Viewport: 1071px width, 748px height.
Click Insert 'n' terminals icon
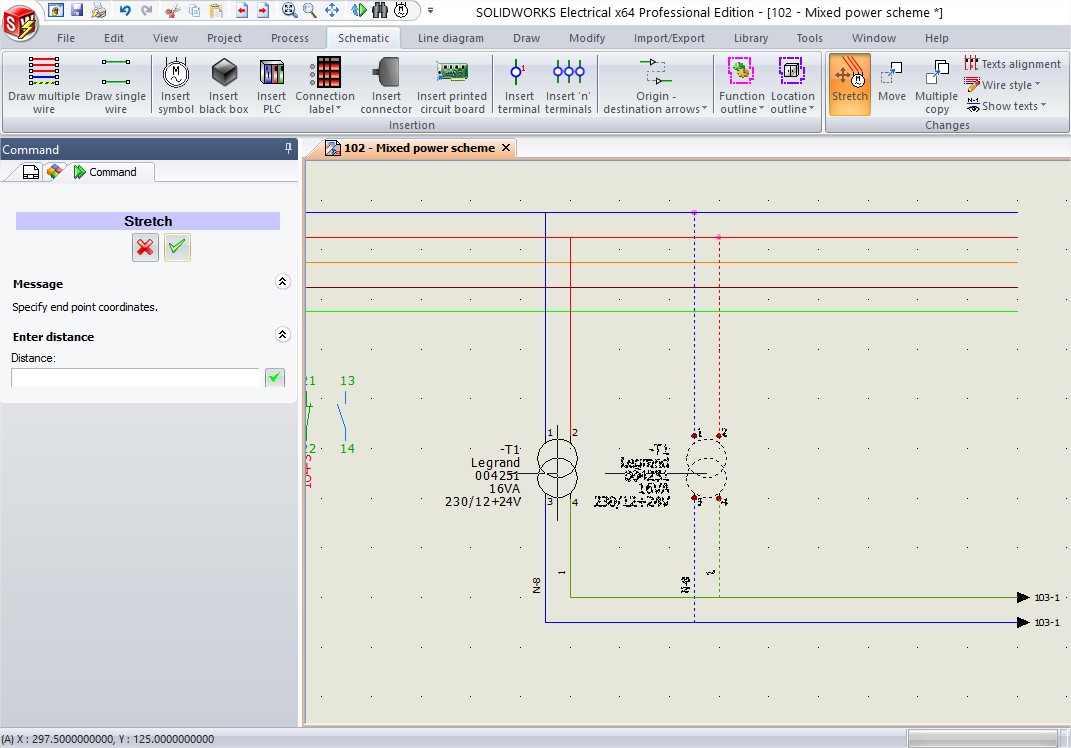tap(568, 84)
